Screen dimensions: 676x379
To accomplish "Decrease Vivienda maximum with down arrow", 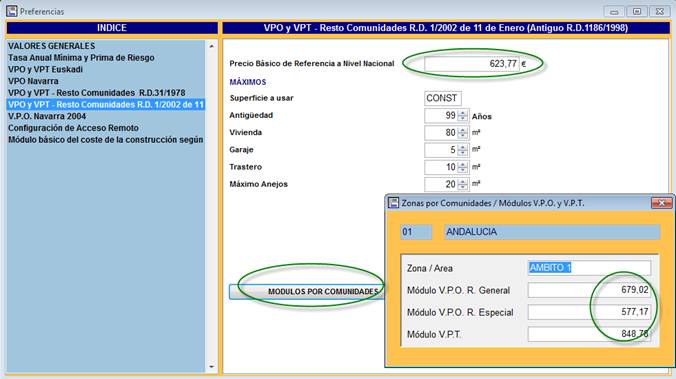I will [x=463, y=136].
